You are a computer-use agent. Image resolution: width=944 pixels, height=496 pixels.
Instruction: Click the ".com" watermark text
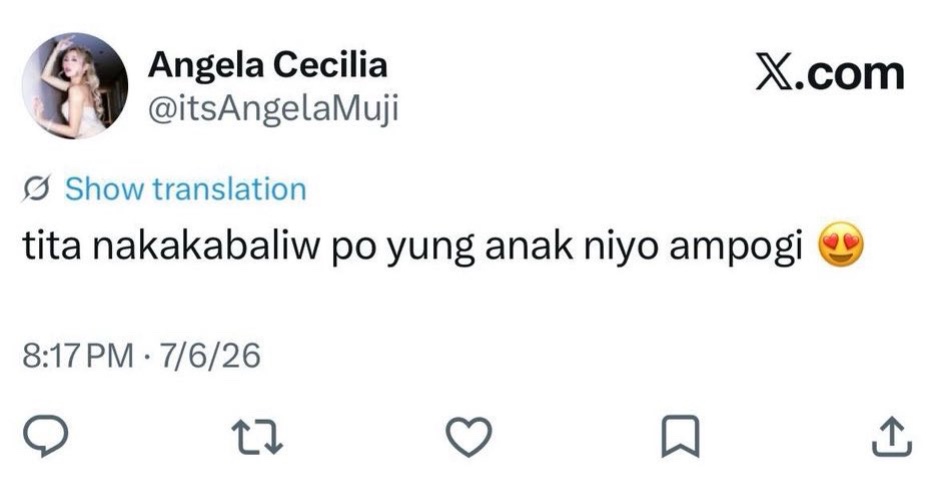pos(852,75)
